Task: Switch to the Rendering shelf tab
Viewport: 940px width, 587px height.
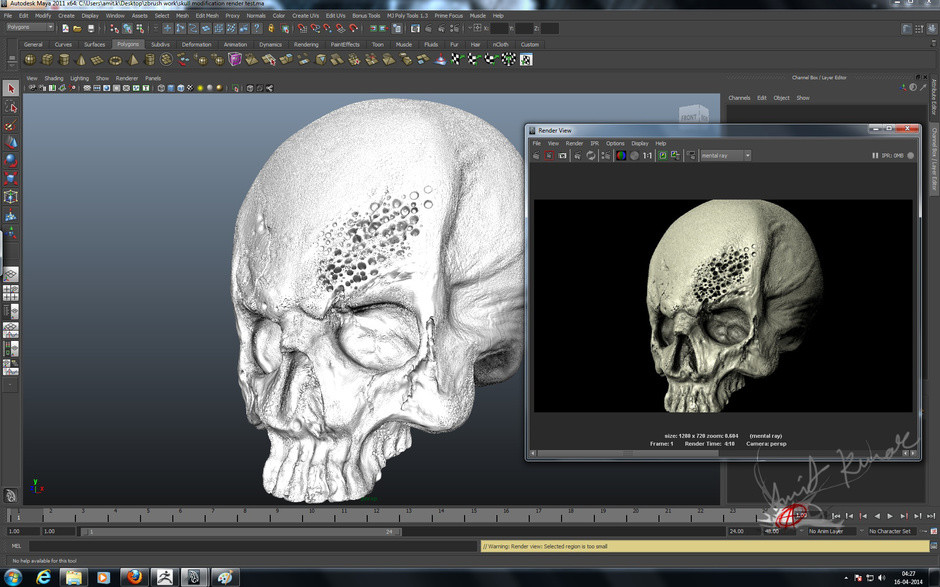Action: click(306, 44)
